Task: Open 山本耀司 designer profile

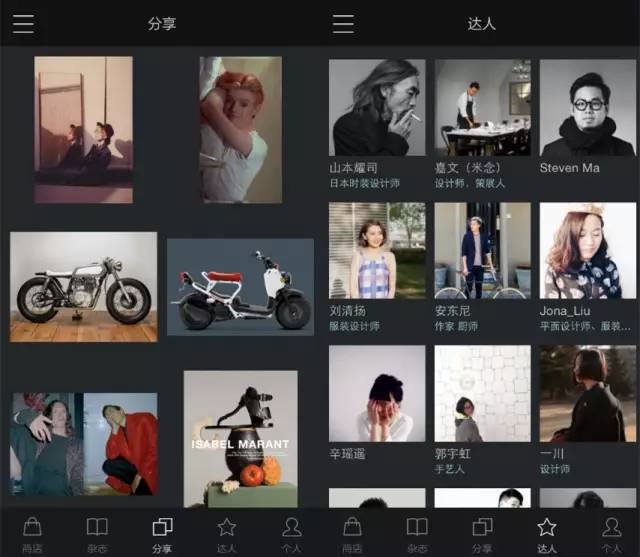Action: coord(376,108)
